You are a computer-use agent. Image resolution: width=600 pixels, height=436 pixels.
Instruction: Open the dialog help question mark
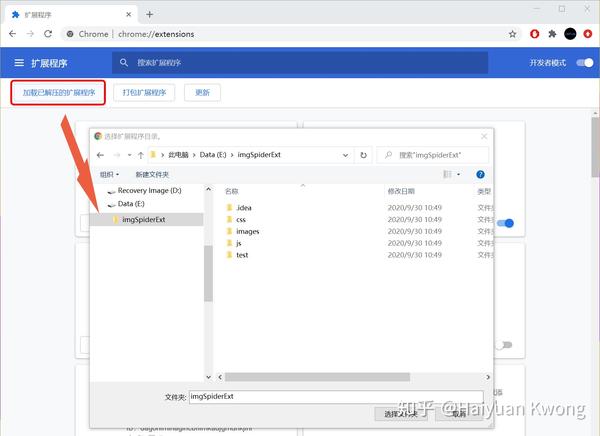click(x=480, y=175)
